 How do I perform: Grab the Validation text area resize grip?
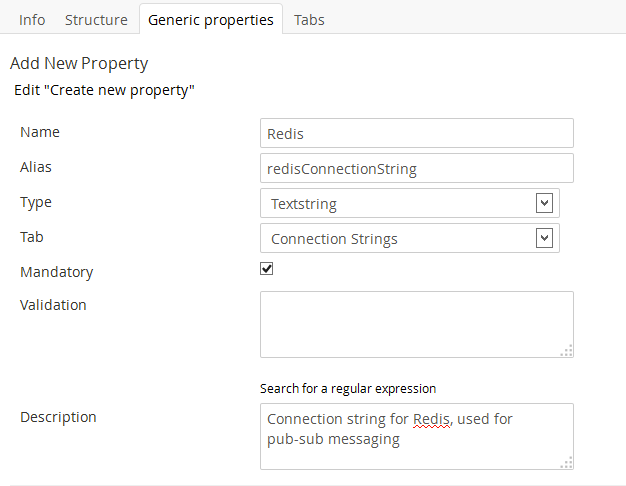click(x=566, y=350)
